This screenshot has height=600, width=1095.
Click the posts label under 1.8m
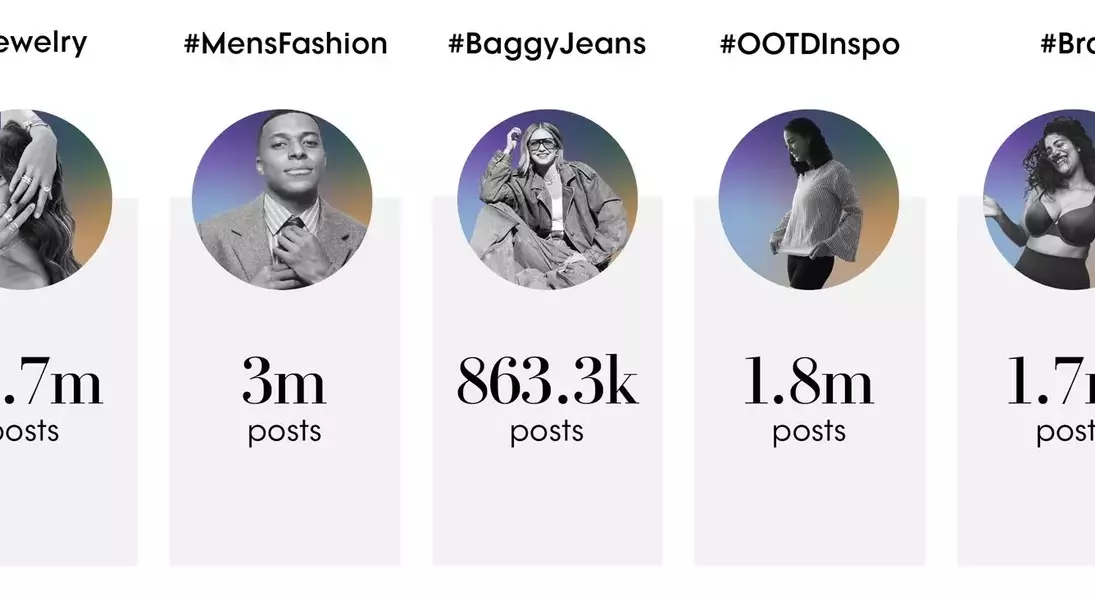pyautogui.click(x=809, y=432)
